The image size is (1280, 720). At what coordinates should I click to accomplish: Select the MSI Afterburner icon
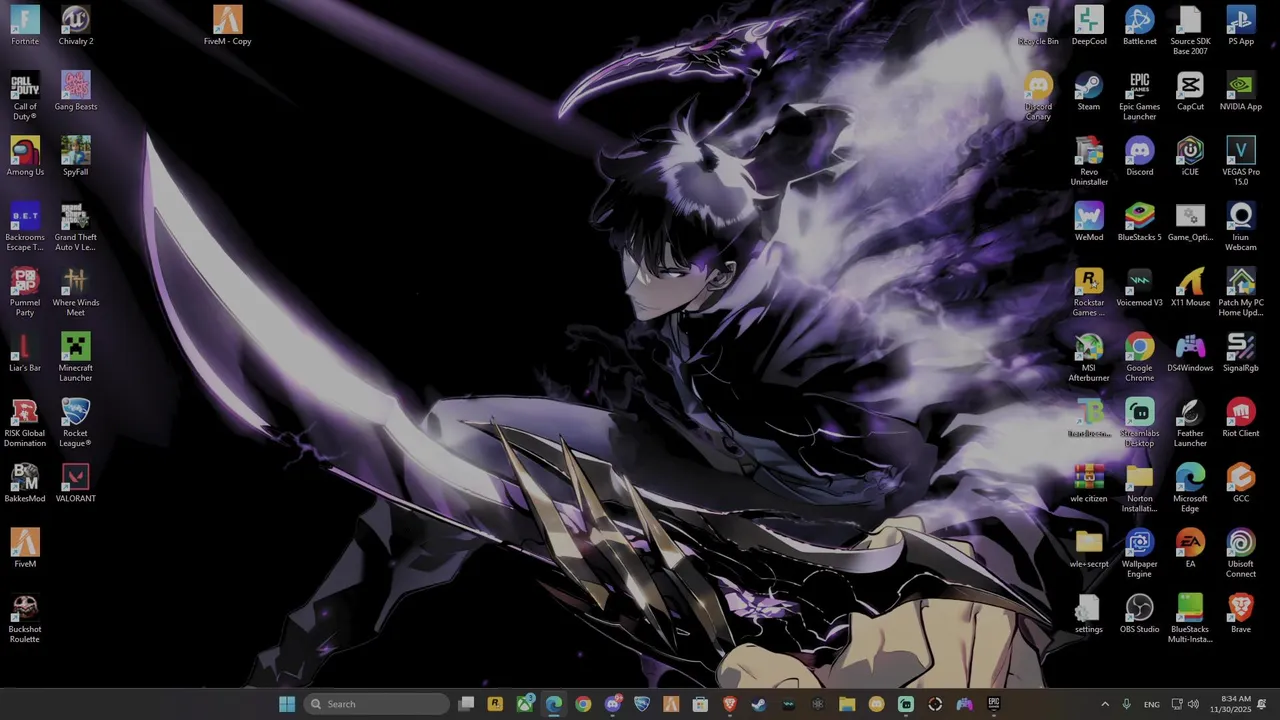(x=1089, y=357)
